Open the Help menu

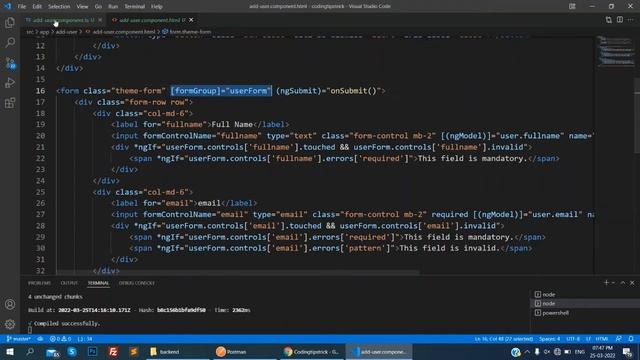(157, 7)
